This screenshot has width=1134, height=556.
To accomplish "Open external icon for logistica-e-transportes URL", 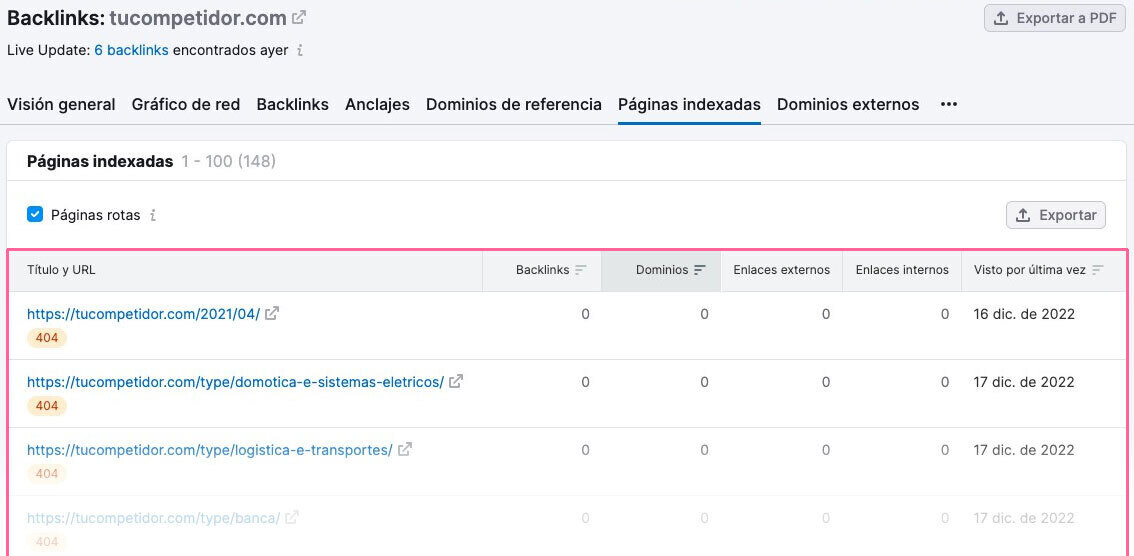I will (x=405, y=450).
